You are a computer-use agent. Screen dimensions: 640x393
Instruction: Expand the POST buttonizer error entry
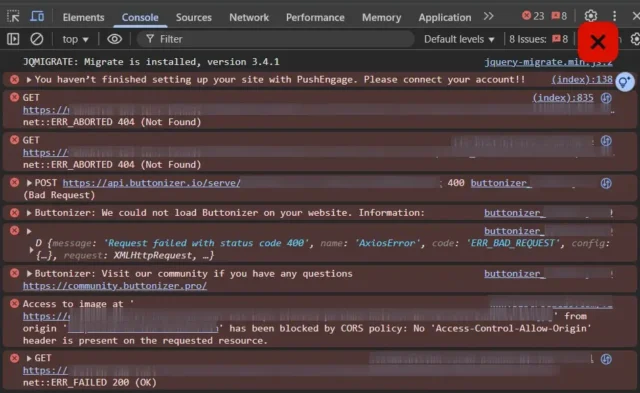coord(29,183)
